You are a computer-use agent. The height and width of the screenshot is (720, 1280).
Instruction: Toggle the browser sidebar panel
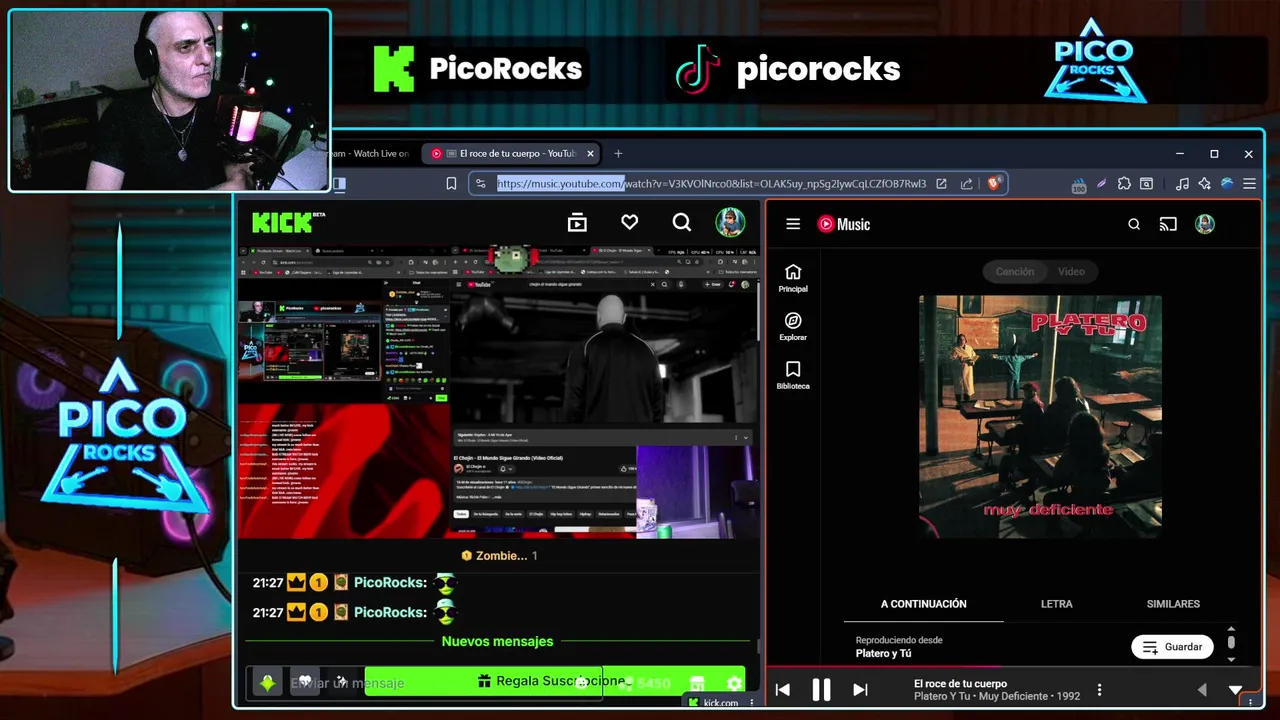[339, 184]
